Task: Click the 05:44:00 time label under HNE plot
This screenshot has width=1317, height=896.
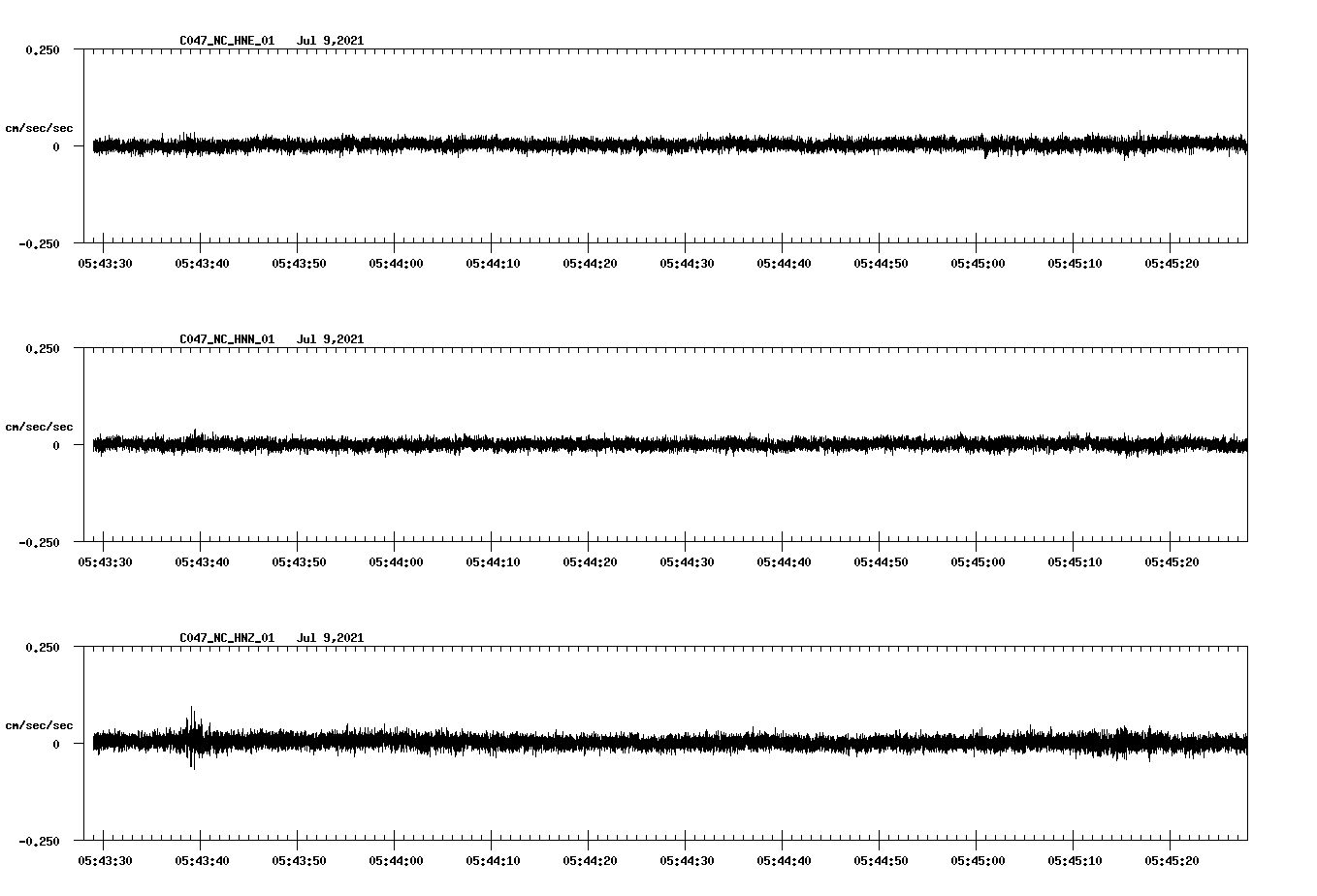Action: pyautogui.click(x=396, y=264)
